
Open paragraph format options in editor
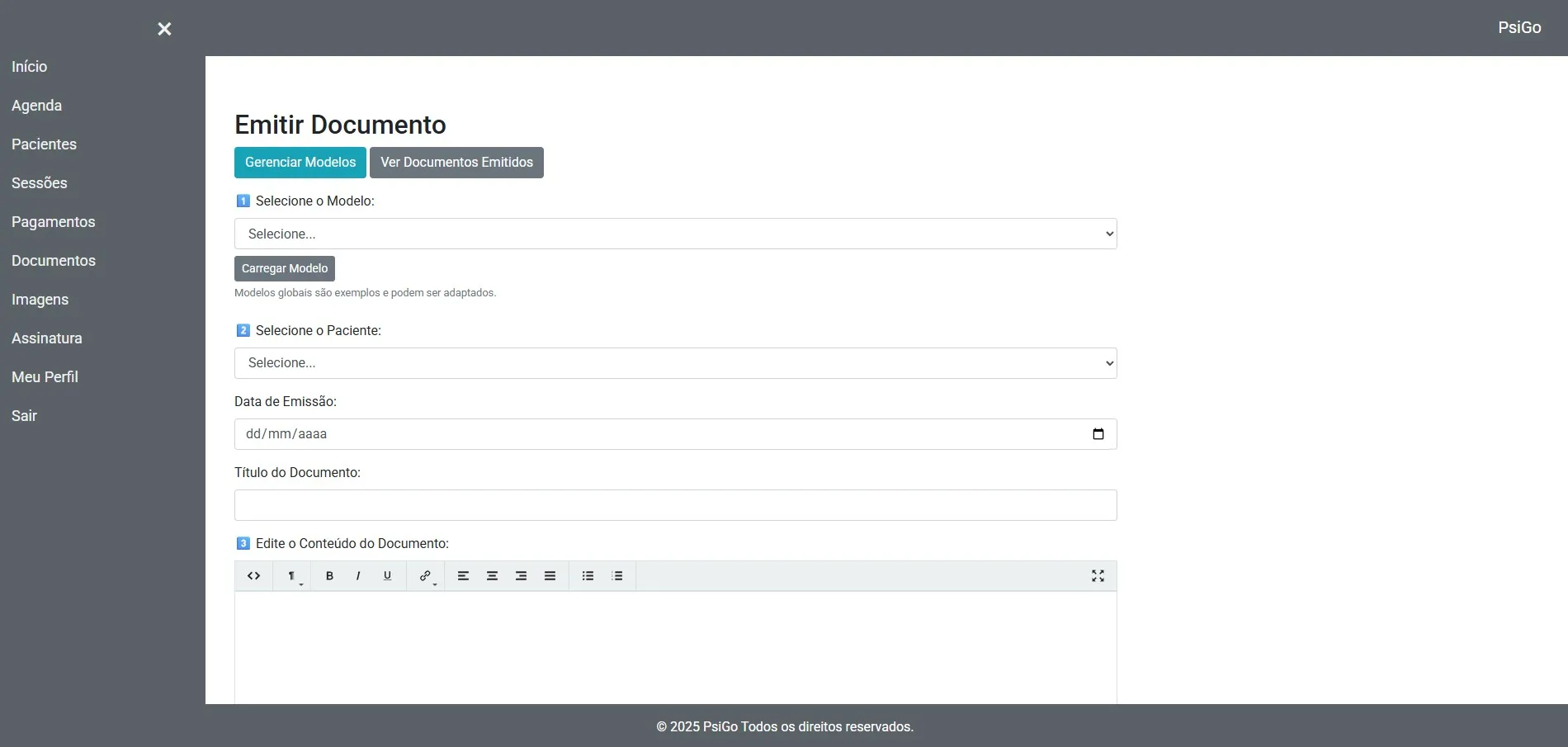click(x=292, y=576)
